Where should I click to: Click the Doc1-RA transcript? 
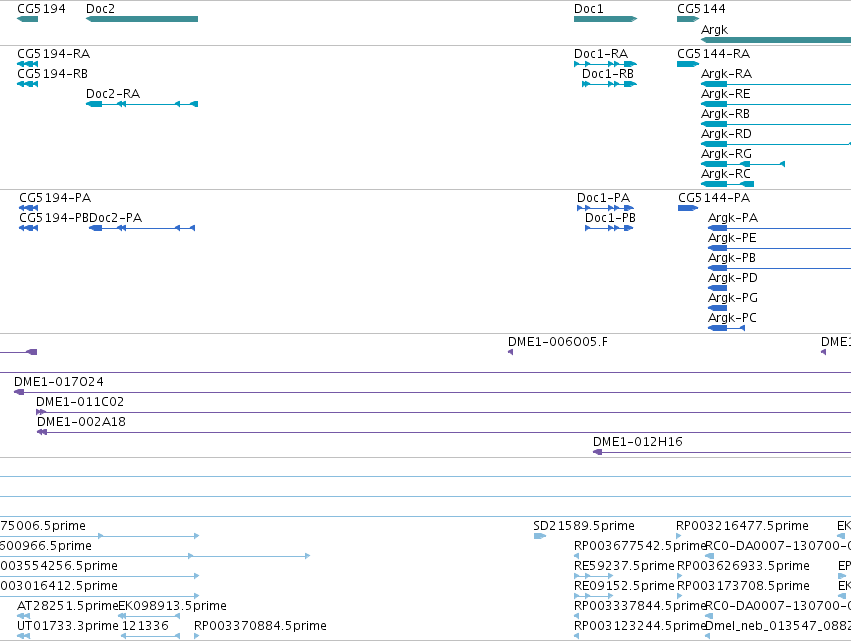pos(605,64)
